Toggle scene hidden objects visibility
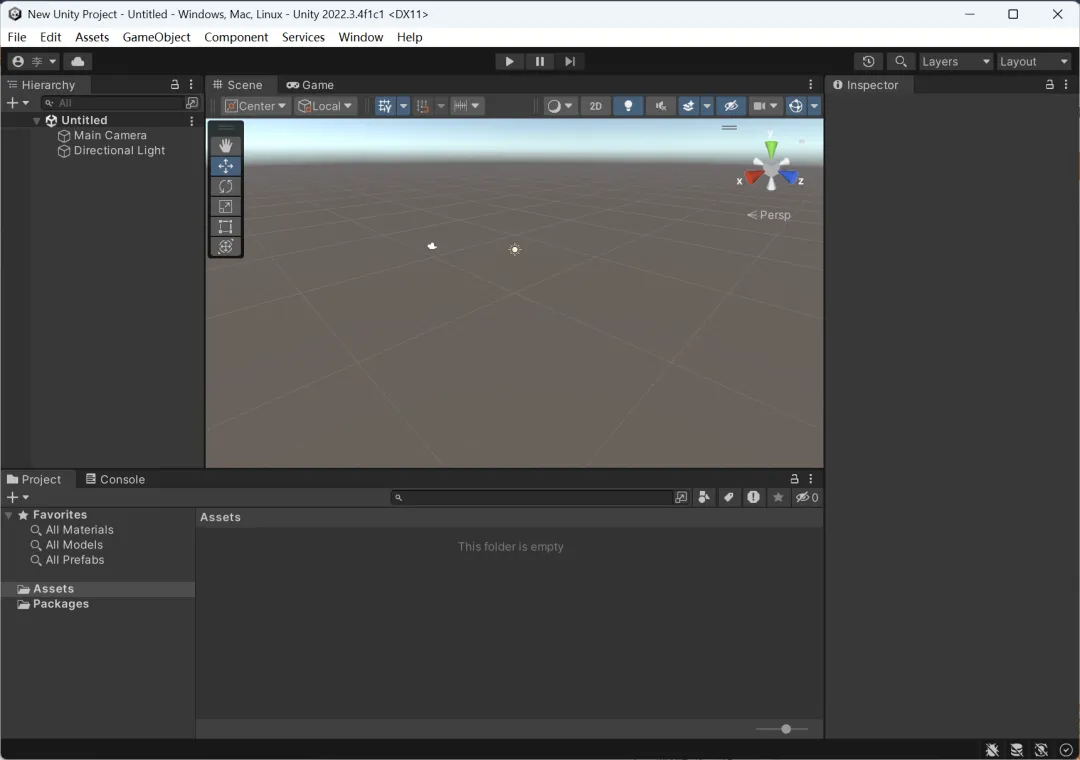Viewport: 1080px width, 760px height. click(x=731, y=106)
